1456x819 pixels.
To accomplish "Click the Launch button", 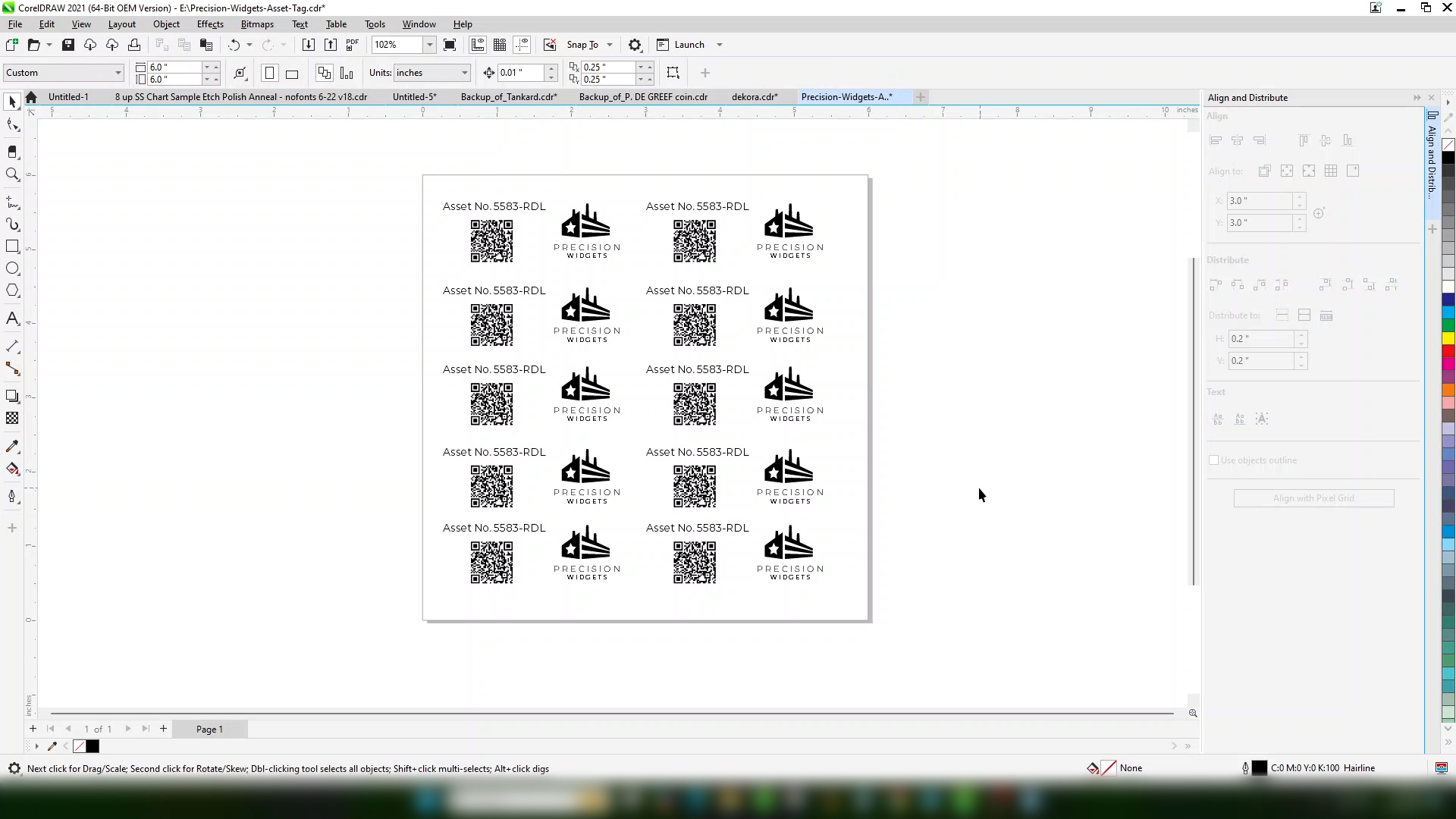I will tap(689, 45).
